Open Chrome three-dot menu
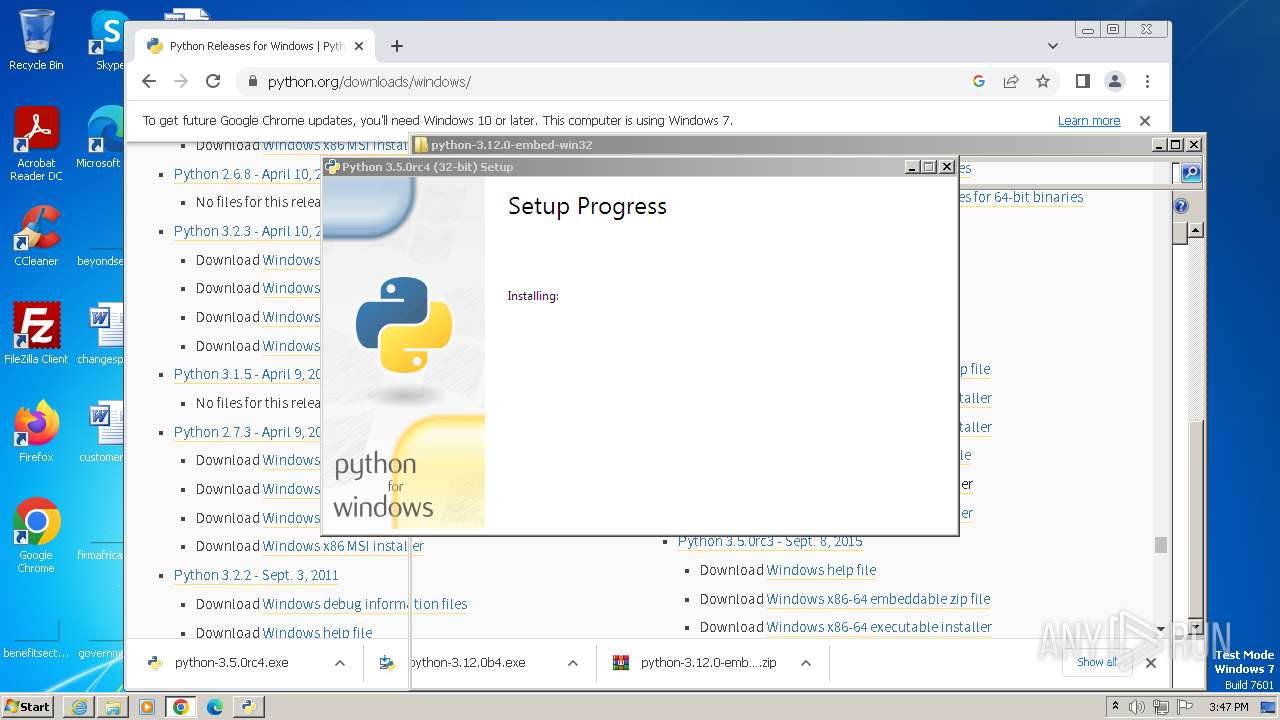Viewport: 1280px width, 720px height. [1147, 81]
